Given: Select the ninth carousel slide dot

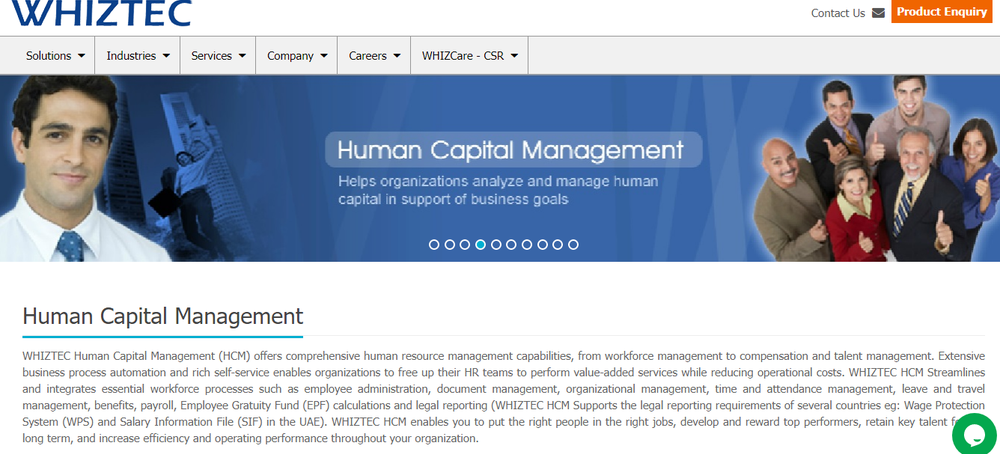Looking at the screenshot, I should click(558, 244).
